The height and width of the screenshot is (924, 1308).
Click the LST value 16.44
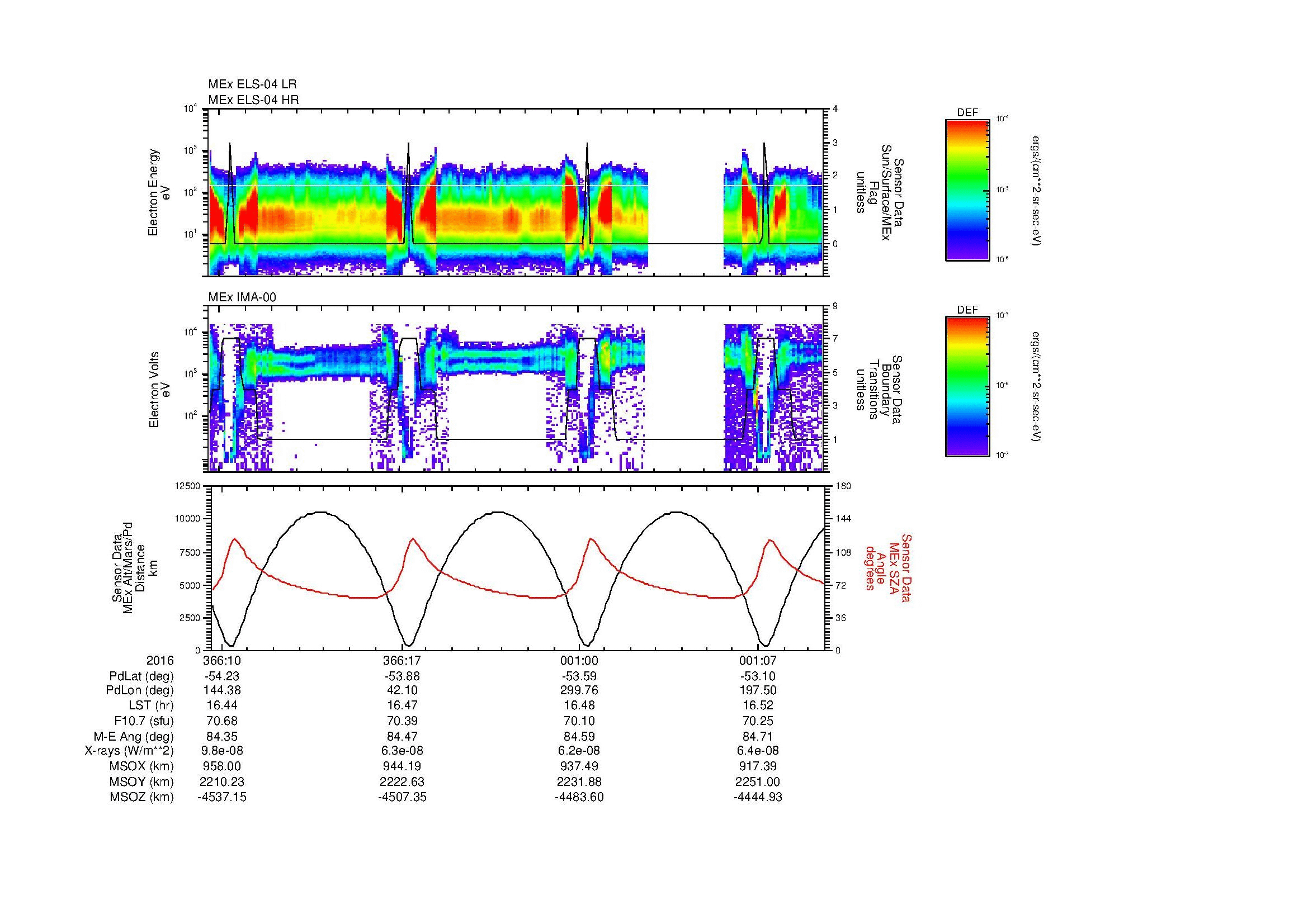pyautogui.click(x=222, y=706)
